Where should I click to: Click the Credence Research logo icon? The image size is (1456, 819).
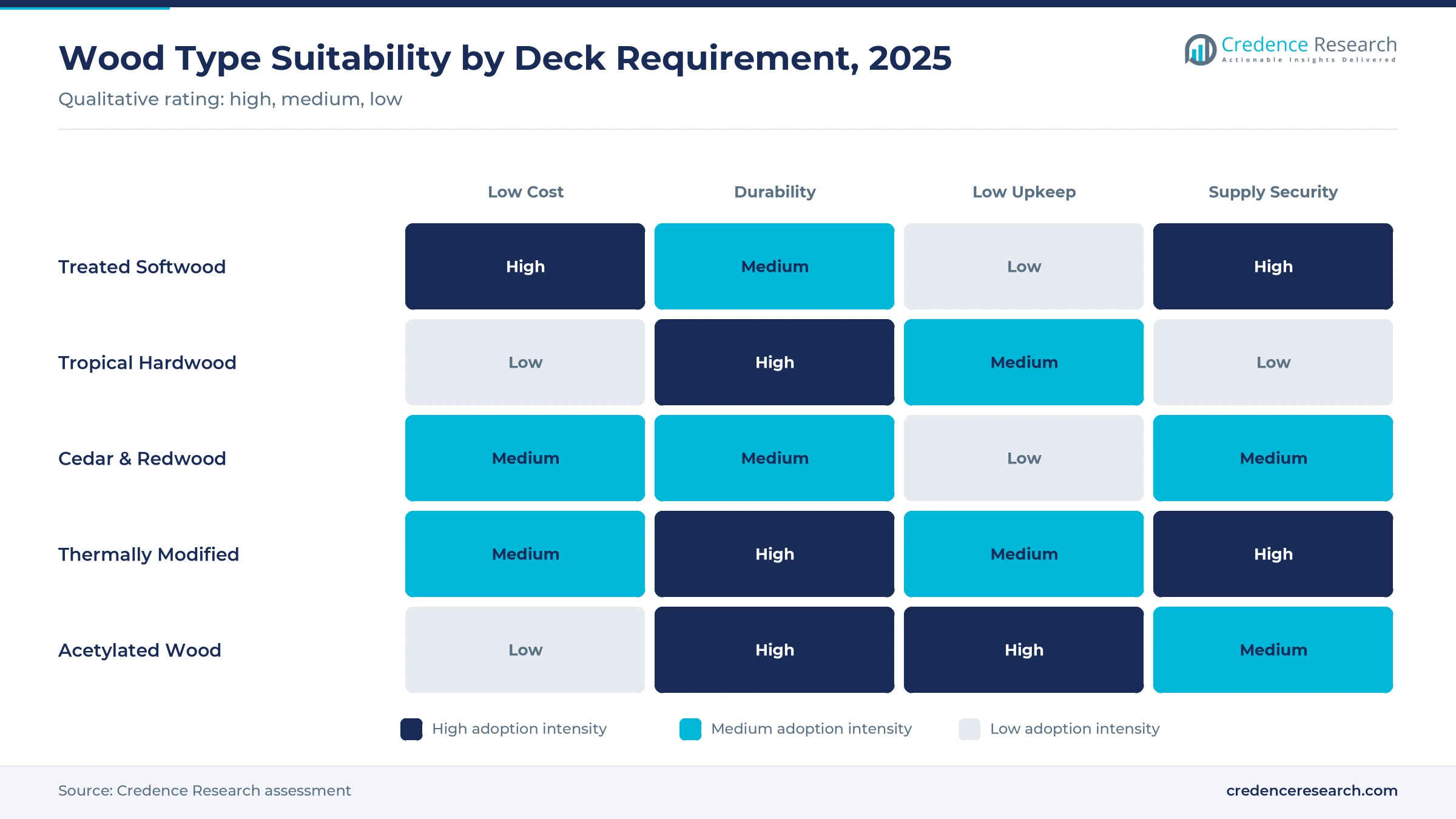point(1201,50)
